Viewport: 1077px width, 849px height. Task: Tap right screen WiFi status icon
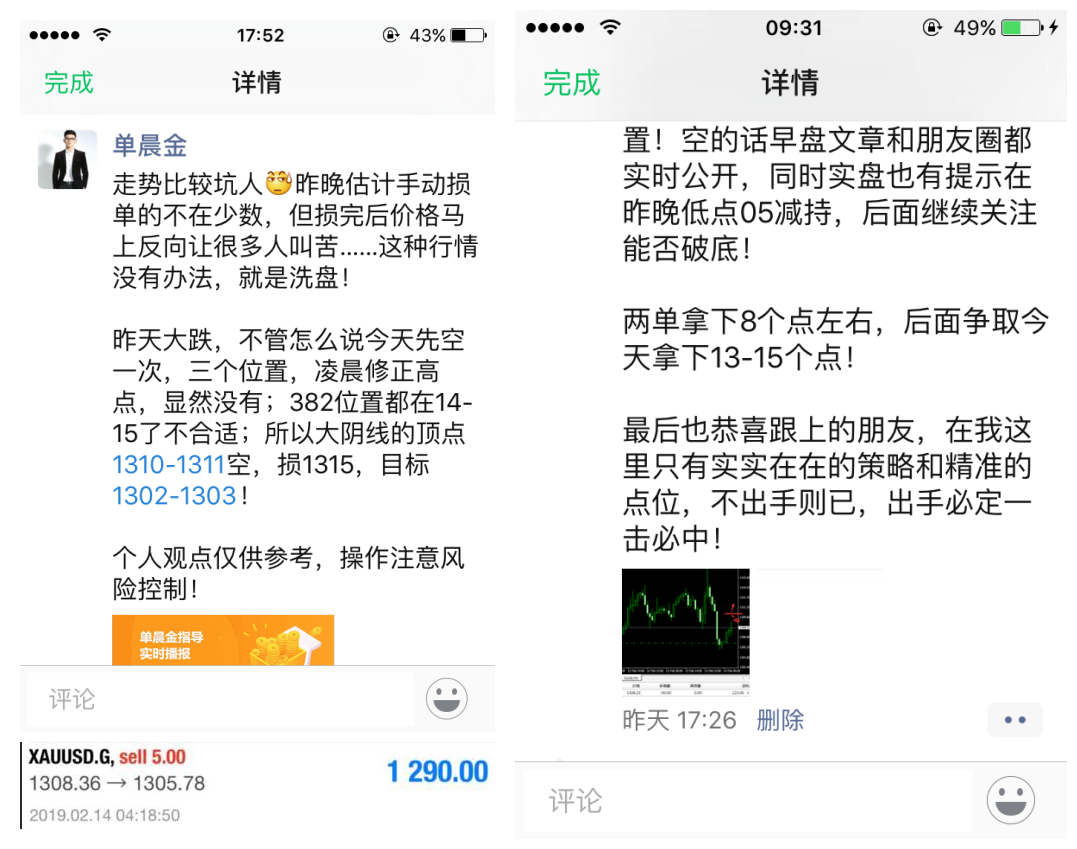[610, 27]
